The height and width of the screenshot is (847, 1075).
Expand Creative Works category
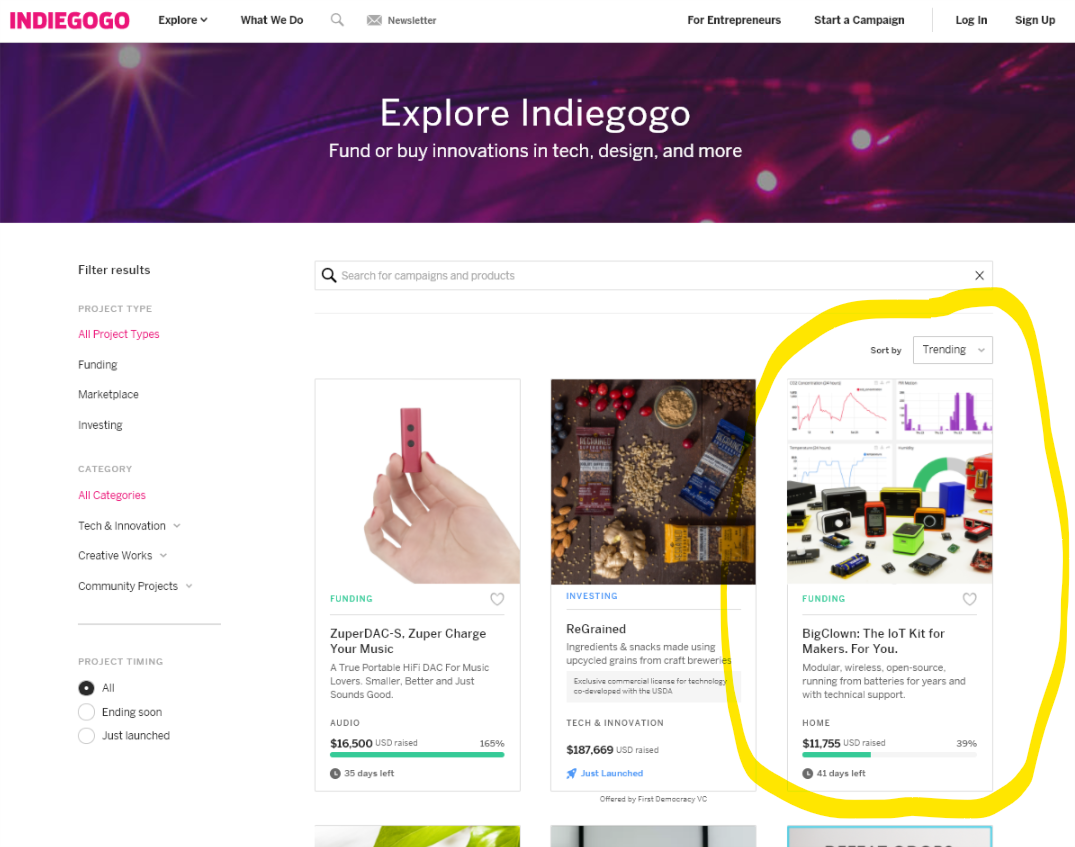(x=123, y=556)
